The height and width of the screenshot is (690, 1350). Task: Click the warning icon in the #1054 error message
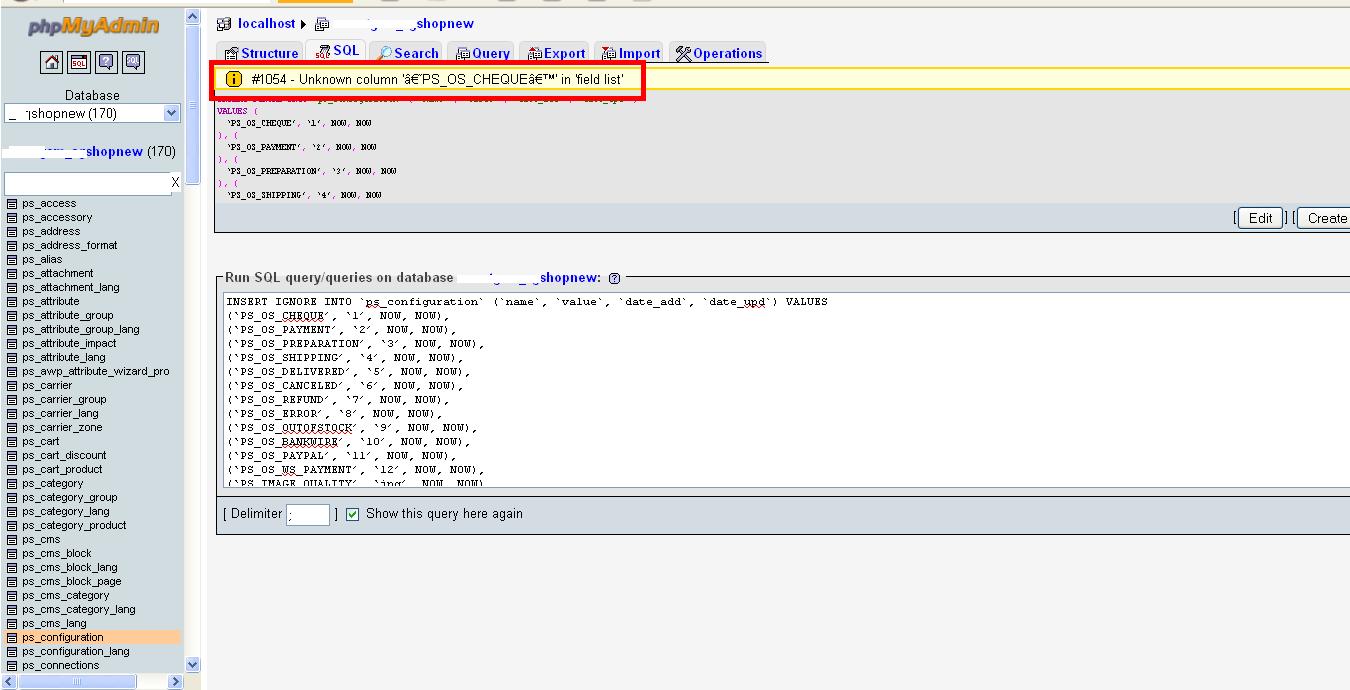[234, 79]
